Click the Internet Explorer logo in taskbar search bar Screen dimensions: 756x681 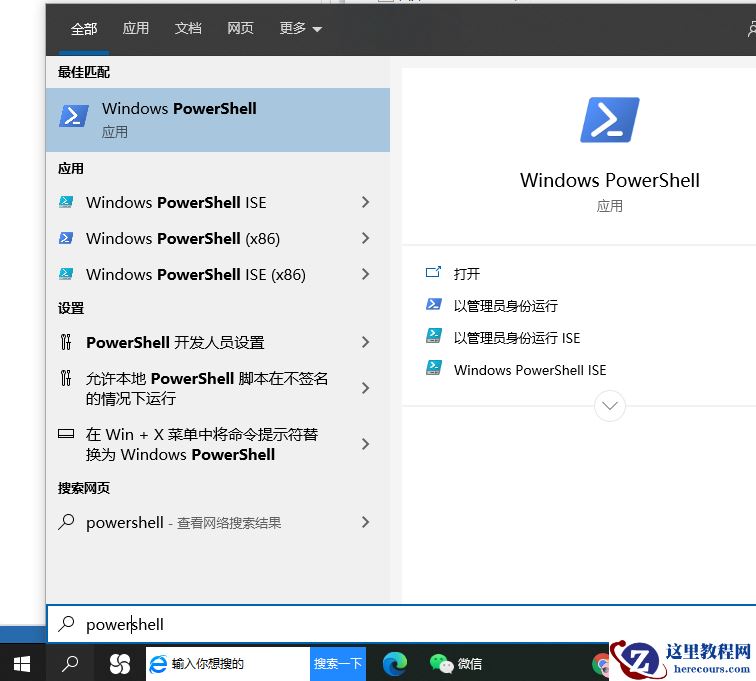tap(158, 664)
